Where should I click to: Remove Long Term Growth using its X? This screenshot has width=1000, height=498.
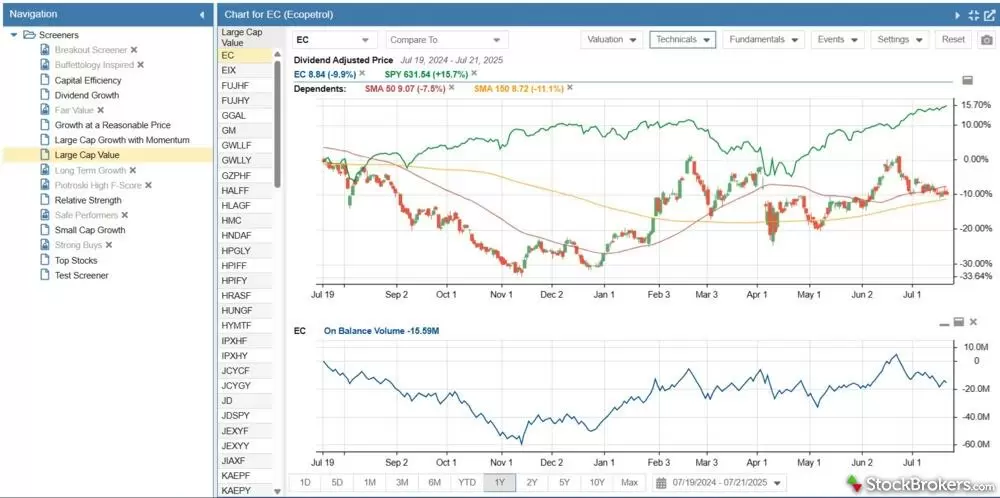133,170
